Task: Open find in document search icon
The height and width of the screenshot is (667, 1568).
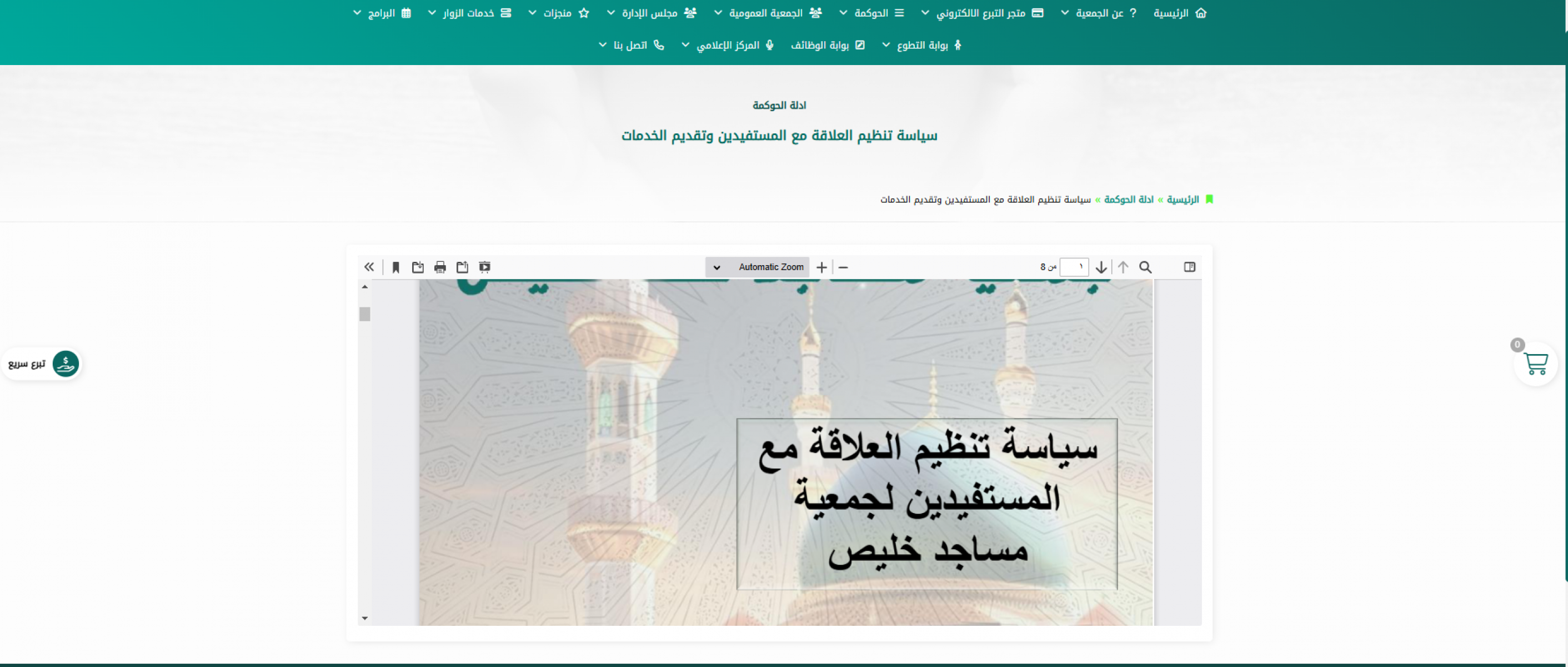Action: [1145, 267]
